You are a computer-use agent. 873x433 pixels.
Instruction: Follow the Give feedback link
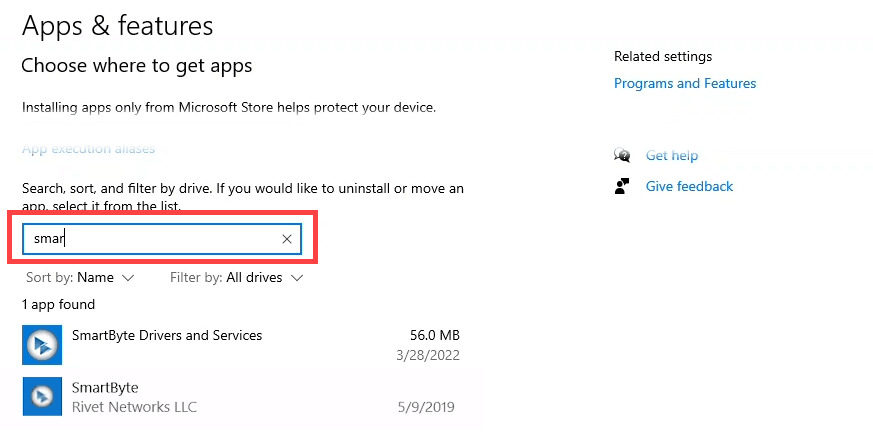pyautogui.click(x=689, y=186)
